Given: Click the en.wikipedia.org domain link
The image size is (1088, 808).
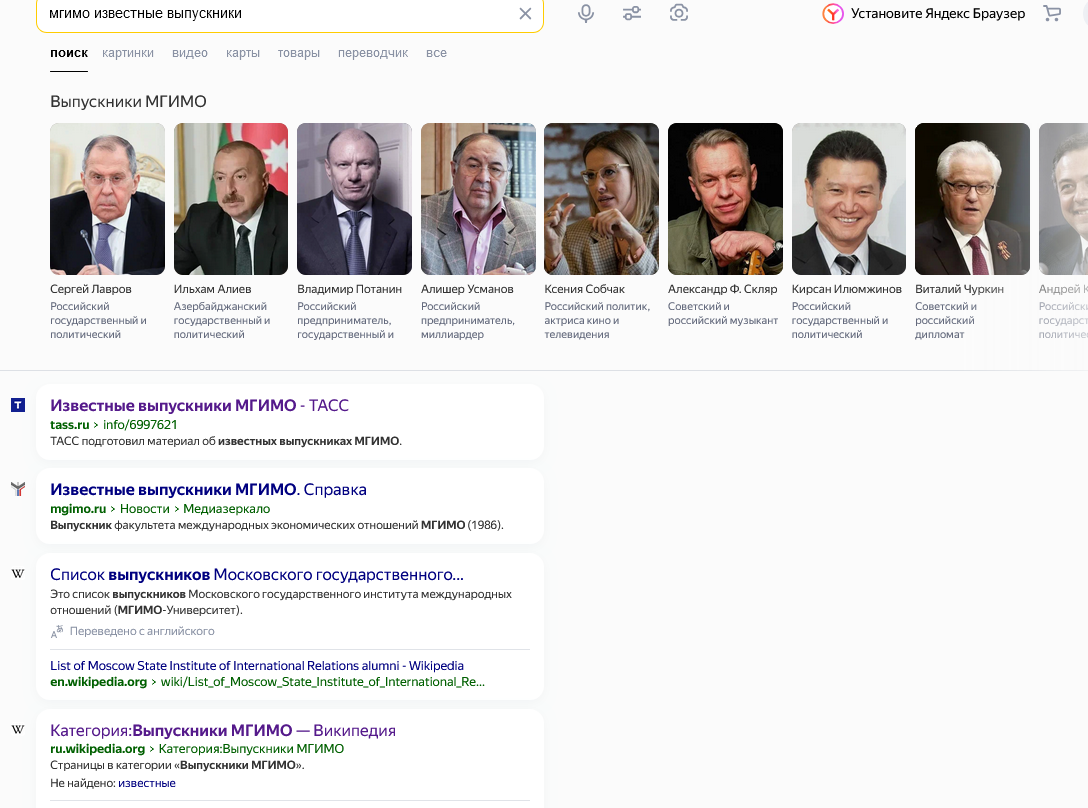Looking at the screenshot, I should pyautogui.click(x=99, y=682).
